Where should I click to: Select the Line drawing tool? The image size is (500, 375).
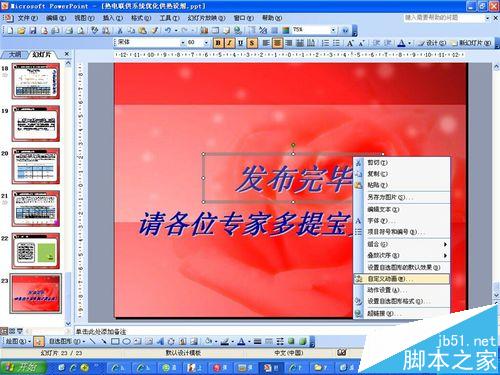tap(93, 341)
